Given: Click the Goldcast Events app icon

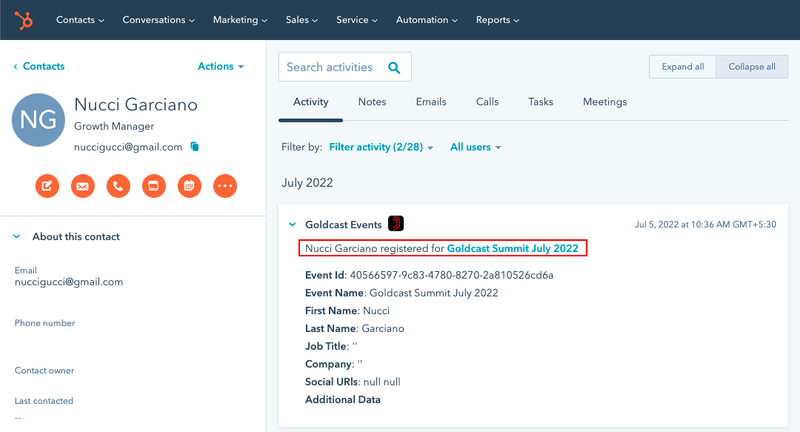Looking at the screenshot, I should (396, 224).
